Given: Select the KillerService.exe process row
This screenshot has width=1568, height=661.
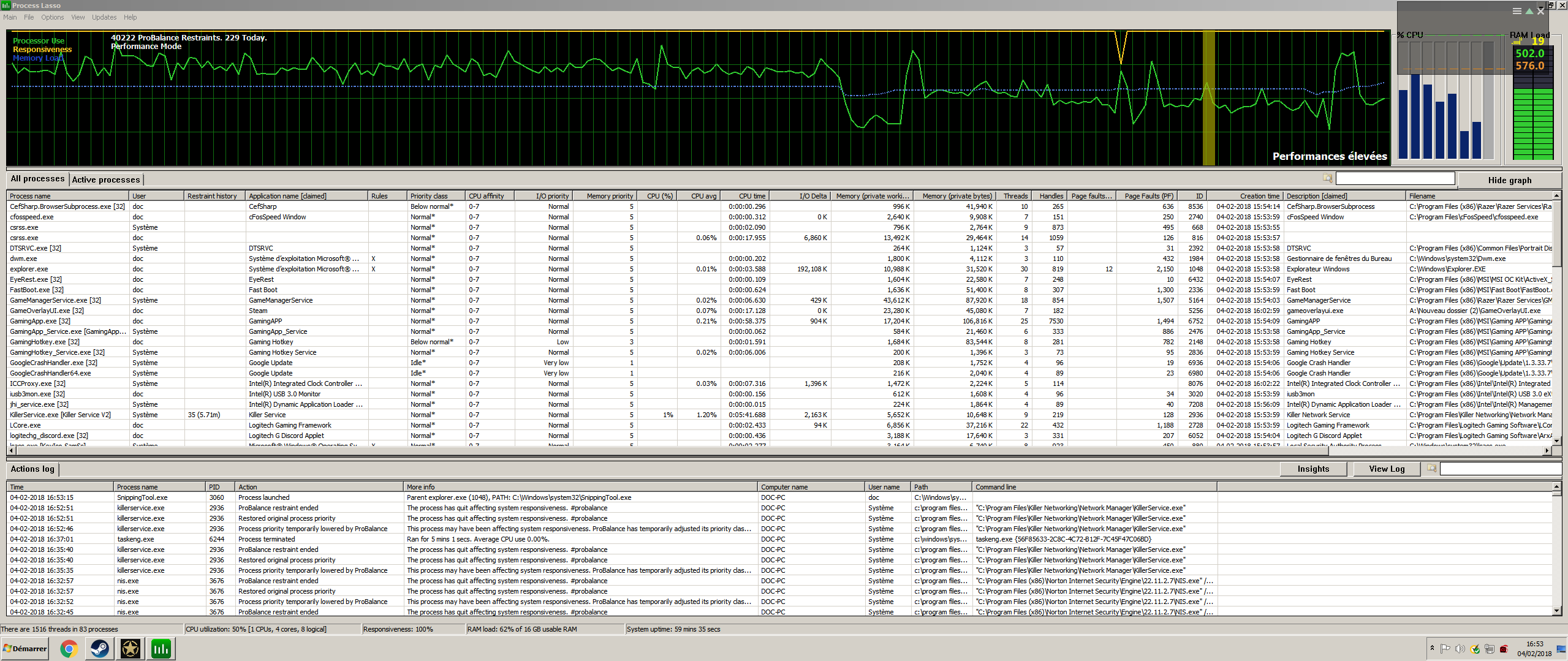Looking at the screenshot, I should coord(779,415).
